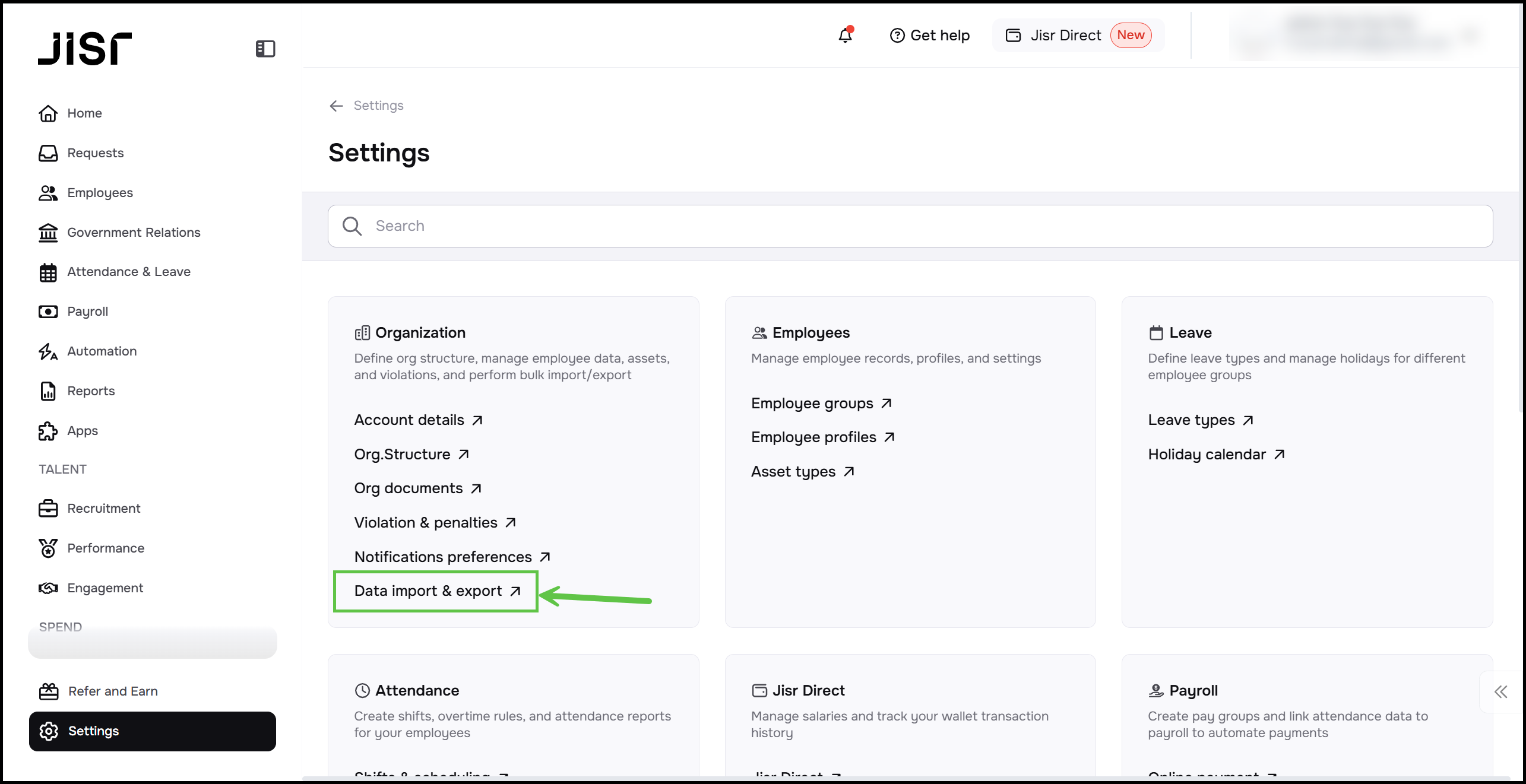Select Recruitment under Talent

(x=103, y=509)
